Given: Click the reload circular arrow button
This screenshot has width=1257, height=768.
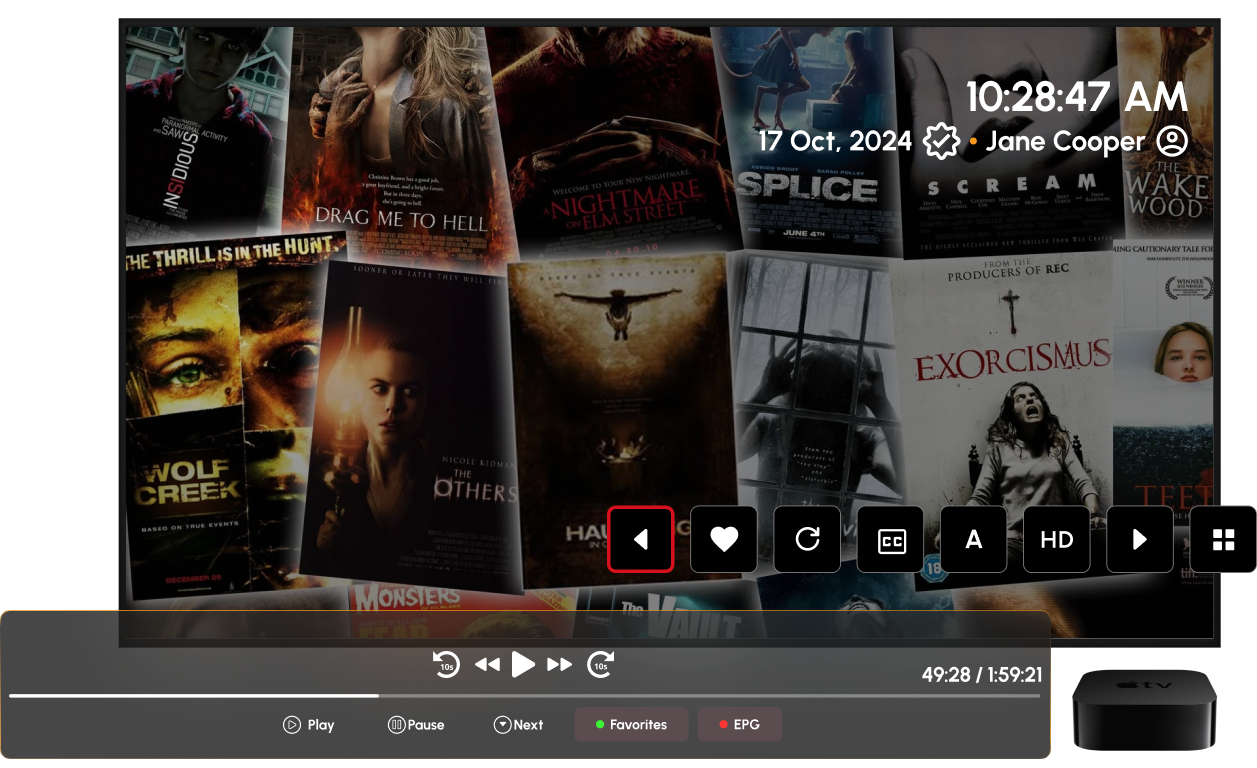Looking at the screenshot, I should 807,540.
